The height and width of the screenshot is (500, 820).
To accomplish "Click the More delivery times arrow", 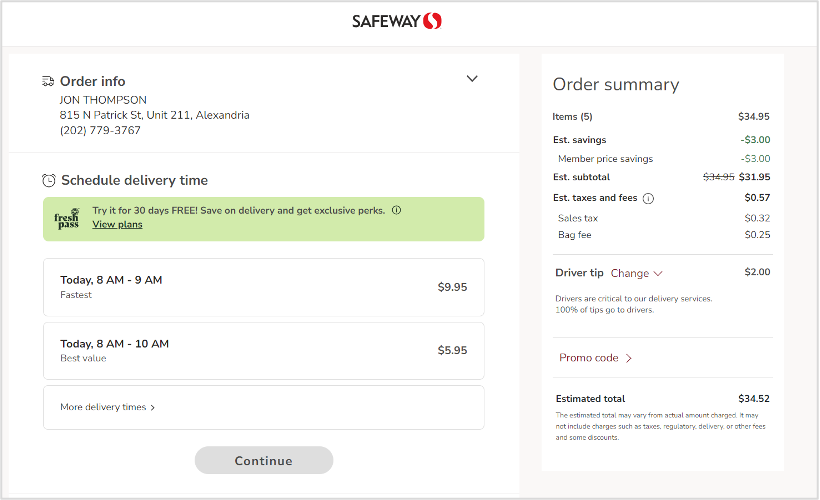I will click(x=152, y=408).
